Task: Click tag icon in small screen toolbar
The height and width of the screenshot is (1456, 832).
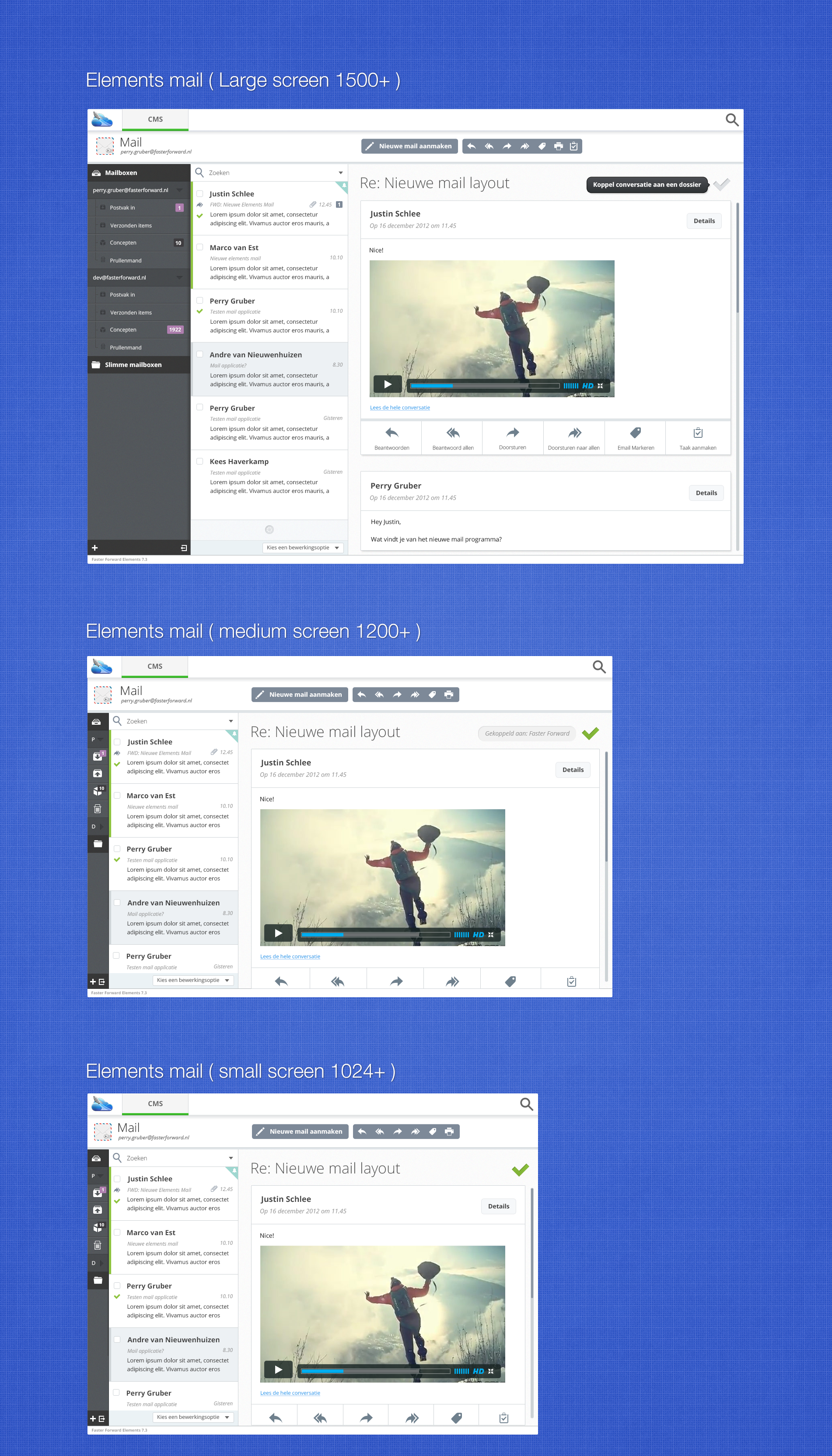Action: (x=433, y=1131)
